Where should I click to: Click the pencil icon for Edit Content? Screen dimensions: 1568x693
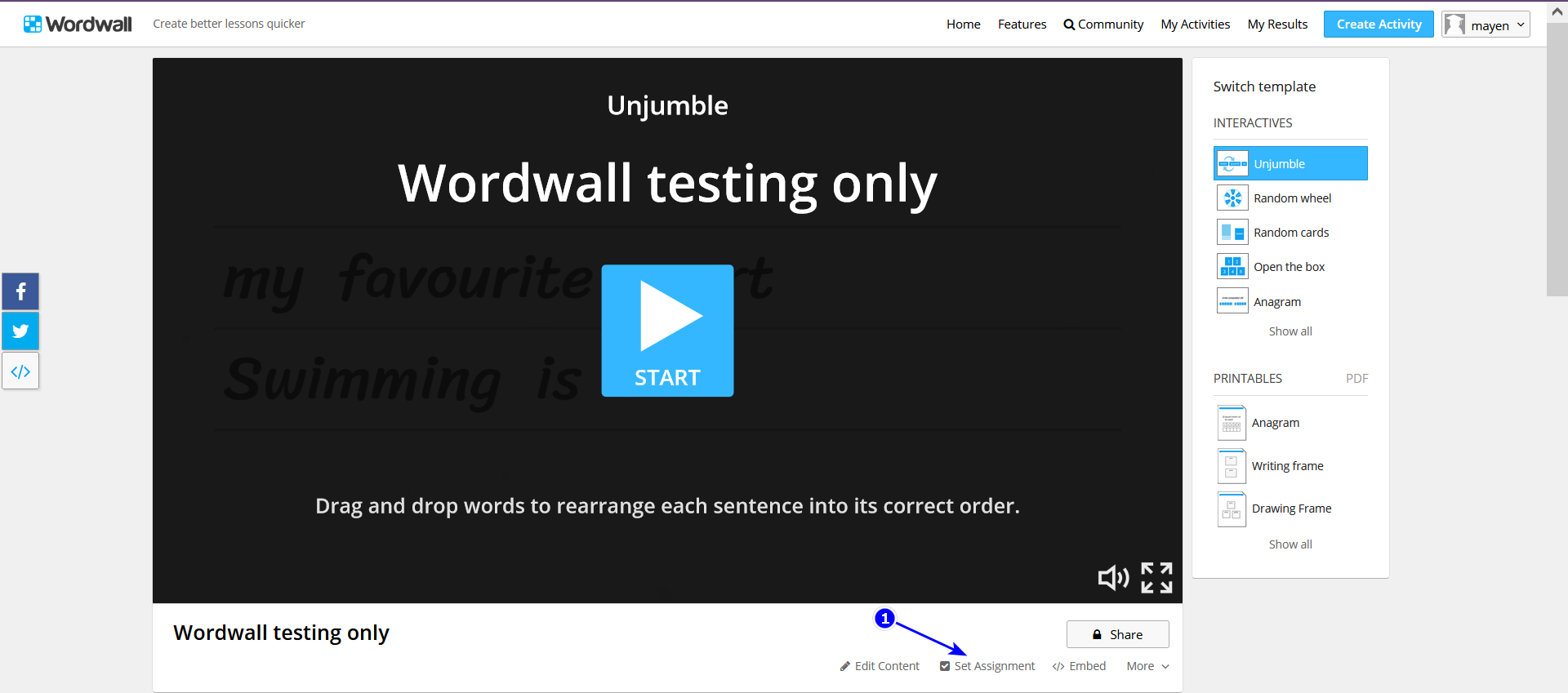pyautogui.click(x=845, y=666)
